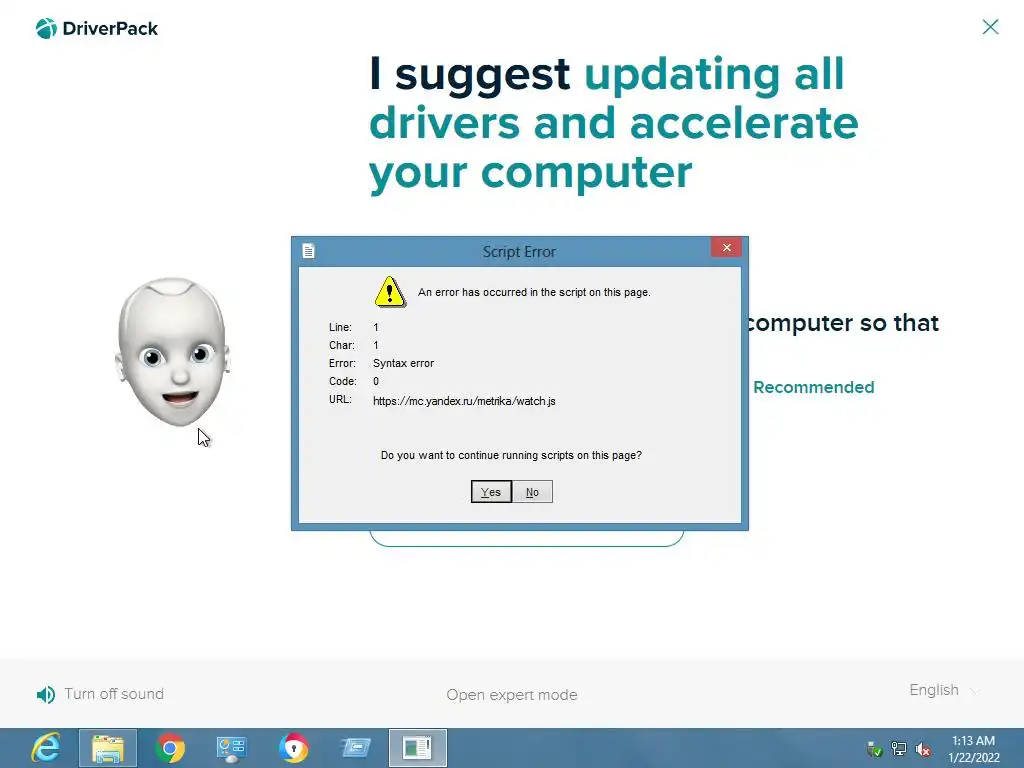Open File Explorer from the taskbar
The width and height of the screenshot is (1024, 768).
click(x=108, y=748)
